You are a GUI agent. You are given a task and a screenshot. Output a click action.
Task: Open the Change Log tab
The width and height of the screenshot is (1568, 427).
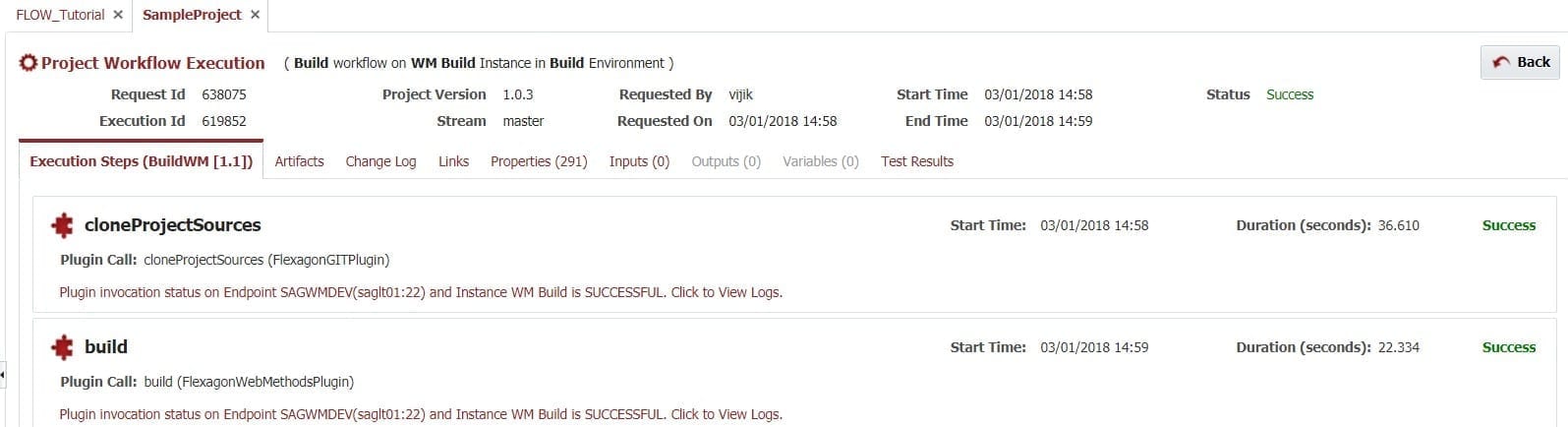point(380,161)
